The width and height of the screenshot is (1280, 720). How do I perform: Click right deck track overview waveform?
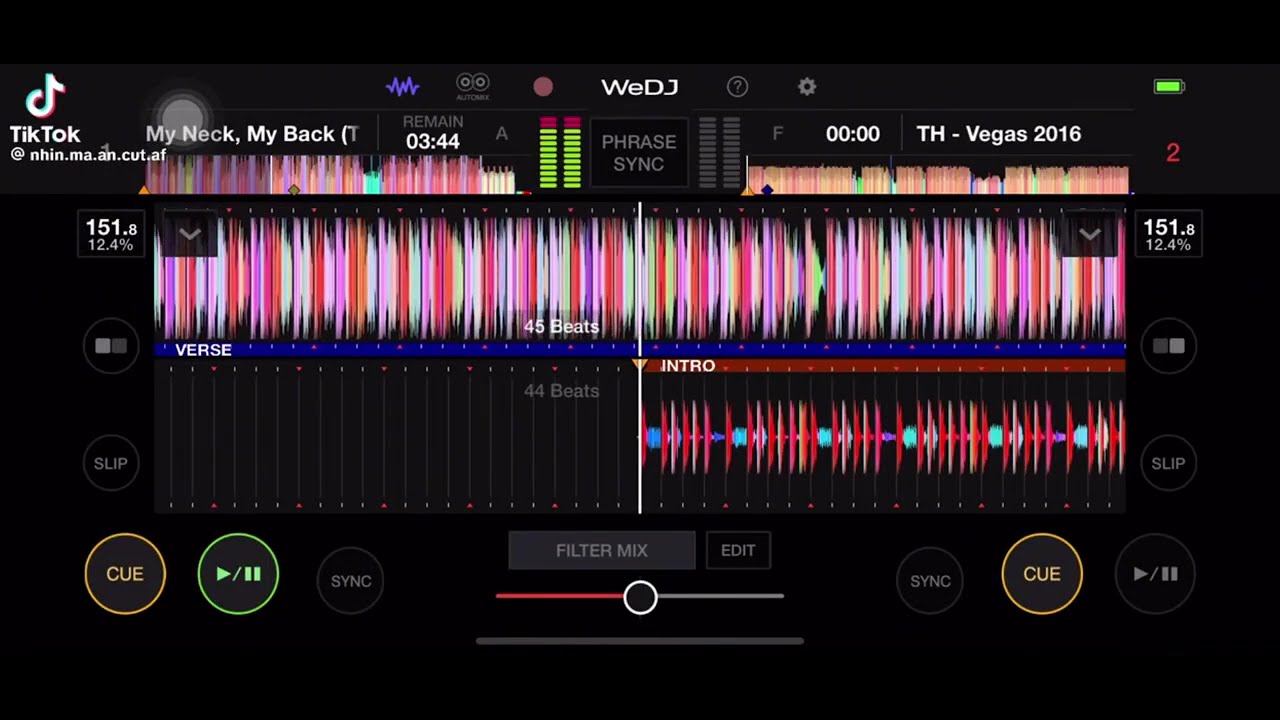[x=938, y=178]
